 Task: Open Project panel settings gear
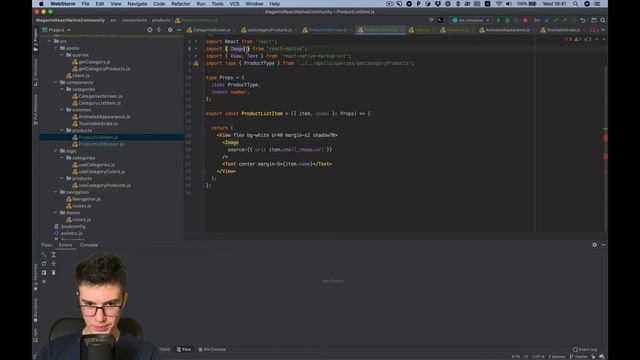tap(170, 30)
